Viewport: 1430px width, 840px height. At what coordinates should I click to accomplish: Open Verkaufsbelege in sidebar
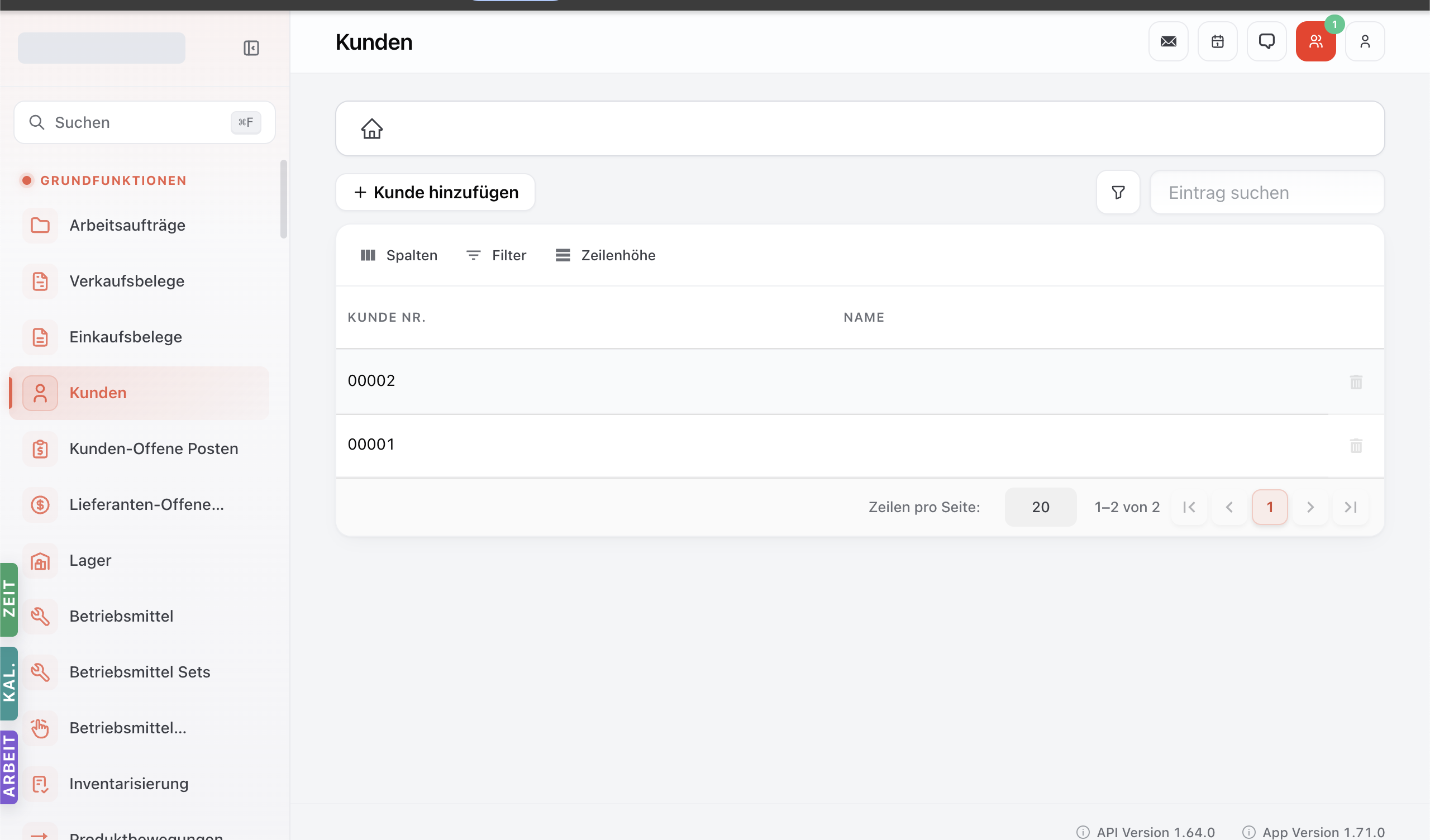139,281
